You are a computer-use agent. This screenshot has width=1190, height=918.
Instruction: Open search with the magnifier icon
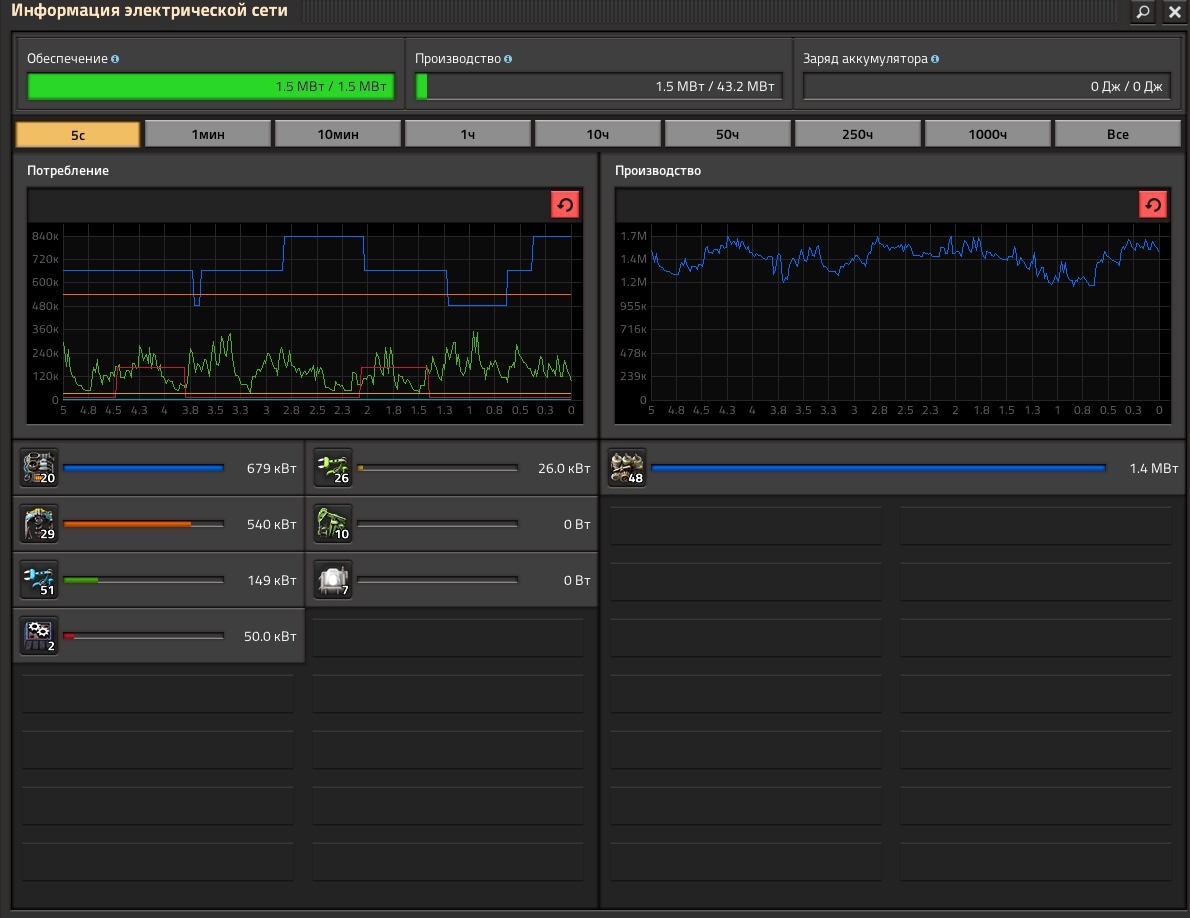(1143, 12)
